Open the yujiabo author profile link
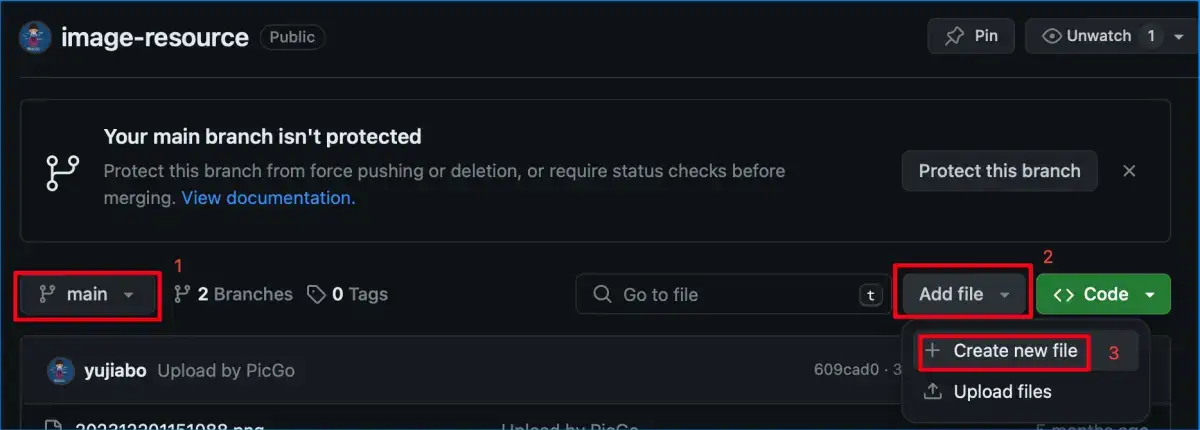Viewport: 1200px width, 430px height. pos(115,371)
